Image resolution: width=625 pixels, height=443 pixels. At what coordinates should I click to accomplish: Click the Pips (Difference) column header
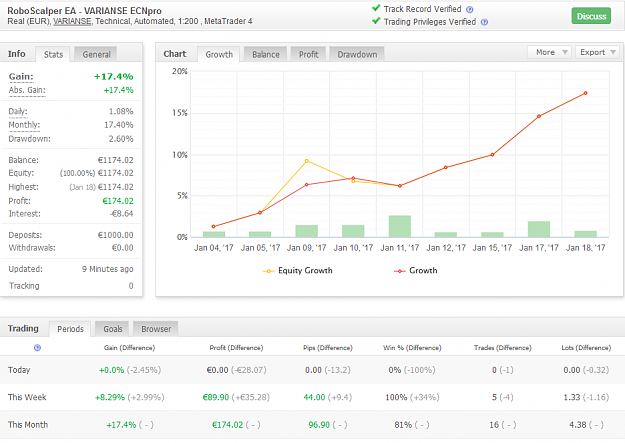tap(328, 348)
